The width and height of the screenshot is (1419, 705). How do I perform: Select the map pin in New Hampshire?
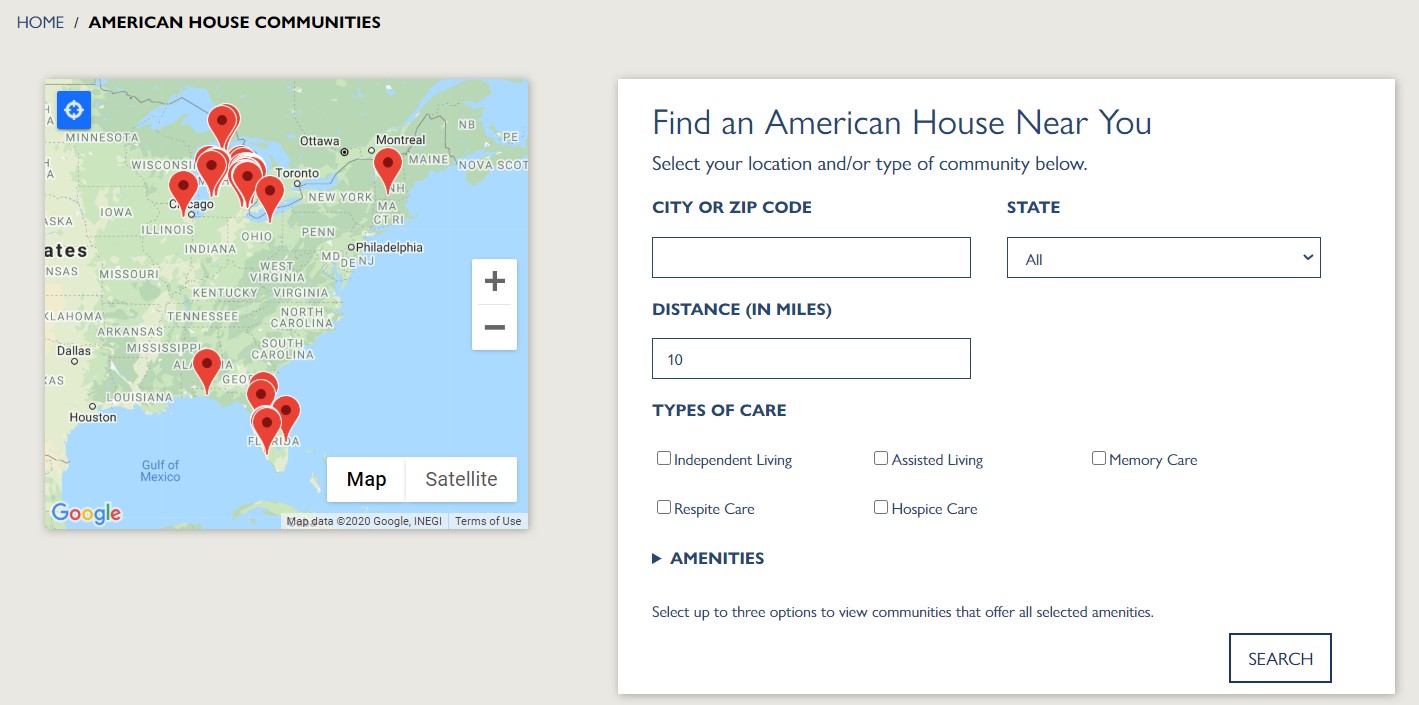[388, 165]
